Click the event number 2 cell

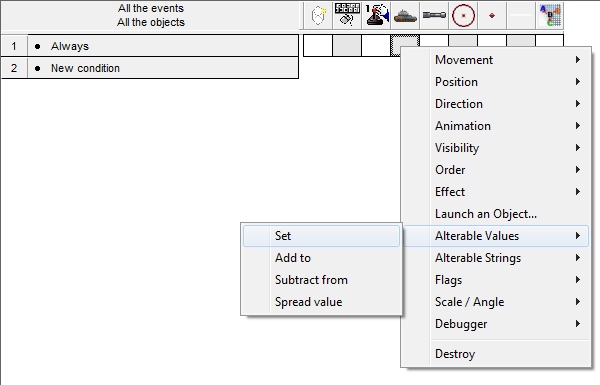tap(14, 68)
